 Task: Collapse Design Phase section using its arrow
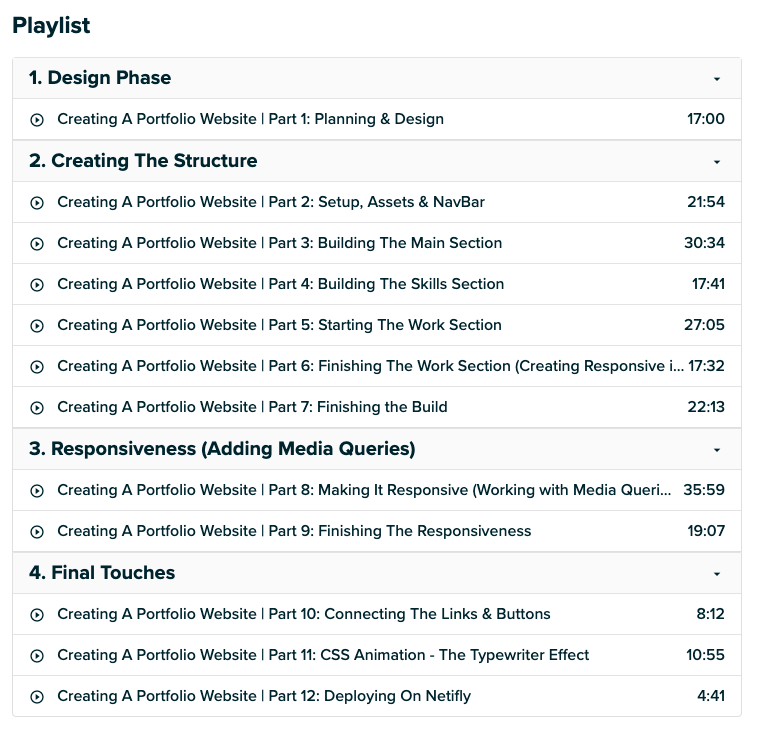(716, 79)
